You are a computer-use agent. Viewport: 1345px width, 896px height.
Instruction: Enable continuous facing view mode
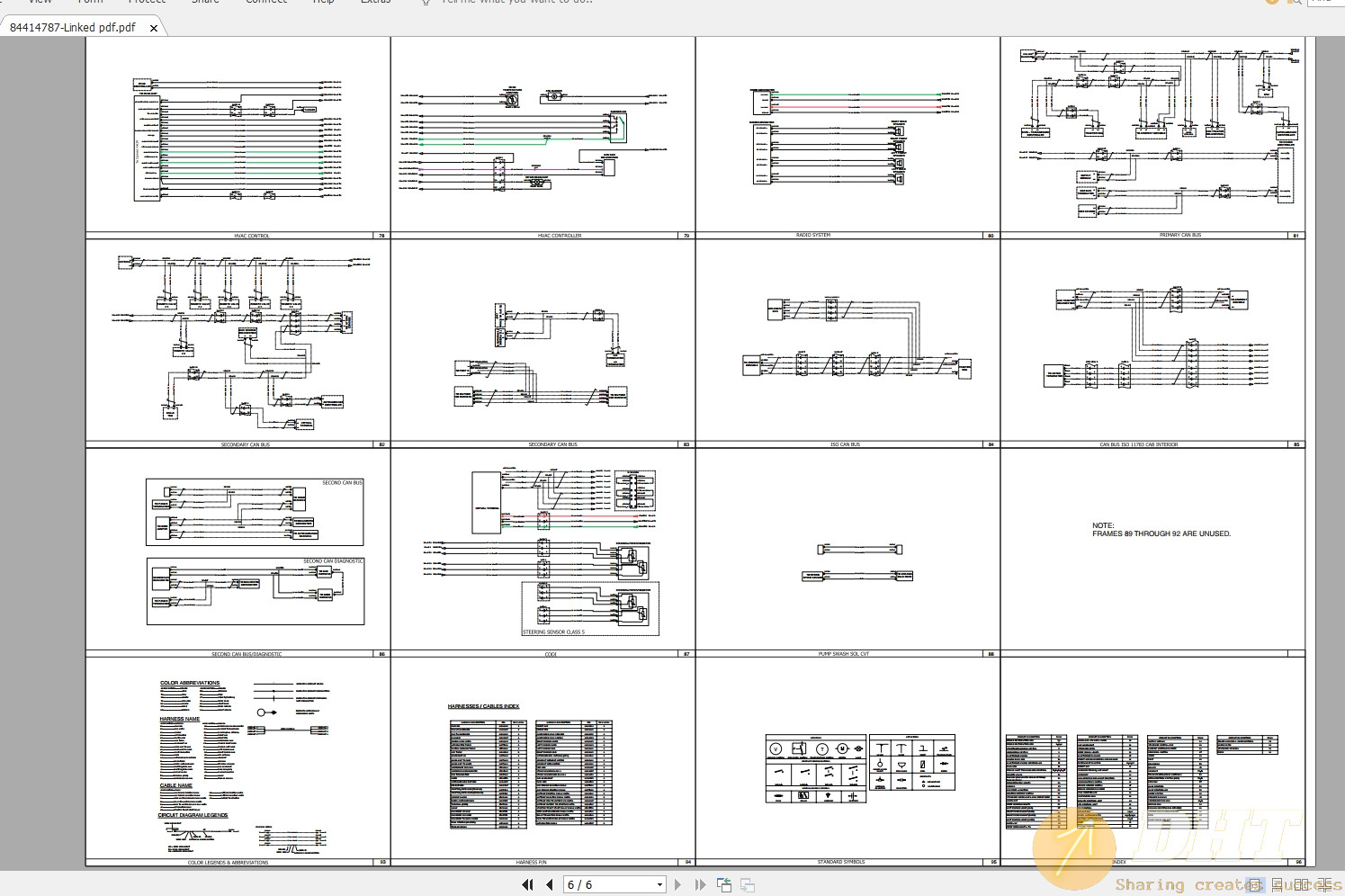[x=1323, y=885]
